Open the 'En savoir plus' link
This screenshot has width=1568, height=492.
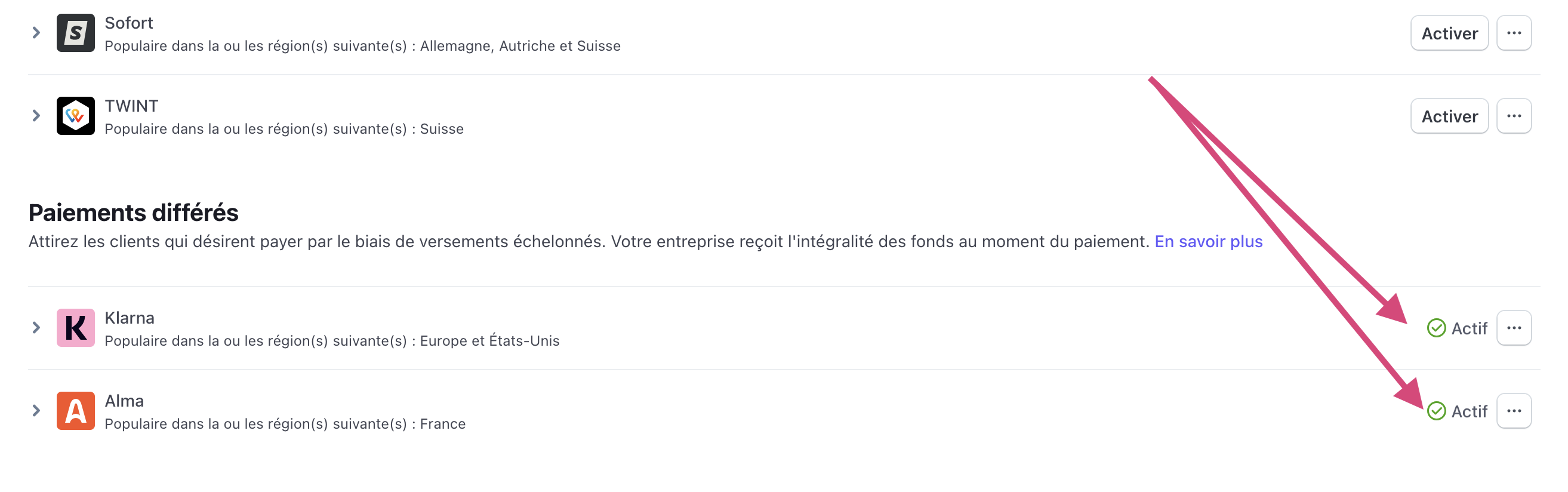(x=1208, y=241)
